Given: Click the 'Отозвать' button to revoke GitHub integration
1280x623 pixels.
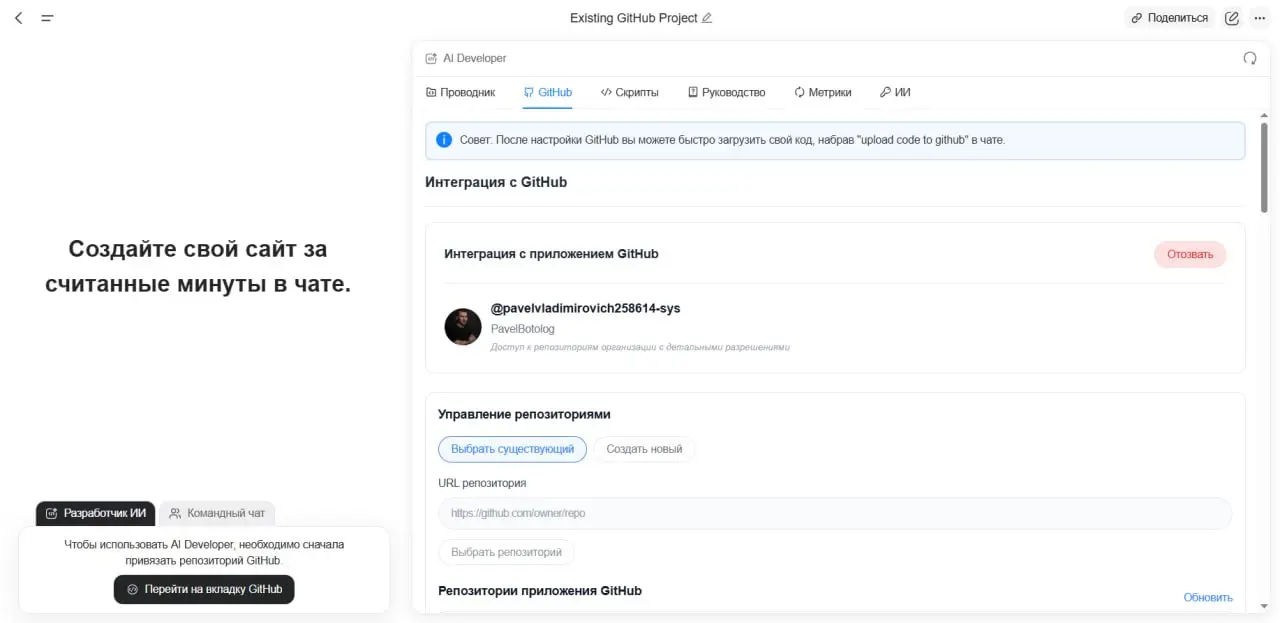Looking at the screenshot, I should coord(1189,254).
